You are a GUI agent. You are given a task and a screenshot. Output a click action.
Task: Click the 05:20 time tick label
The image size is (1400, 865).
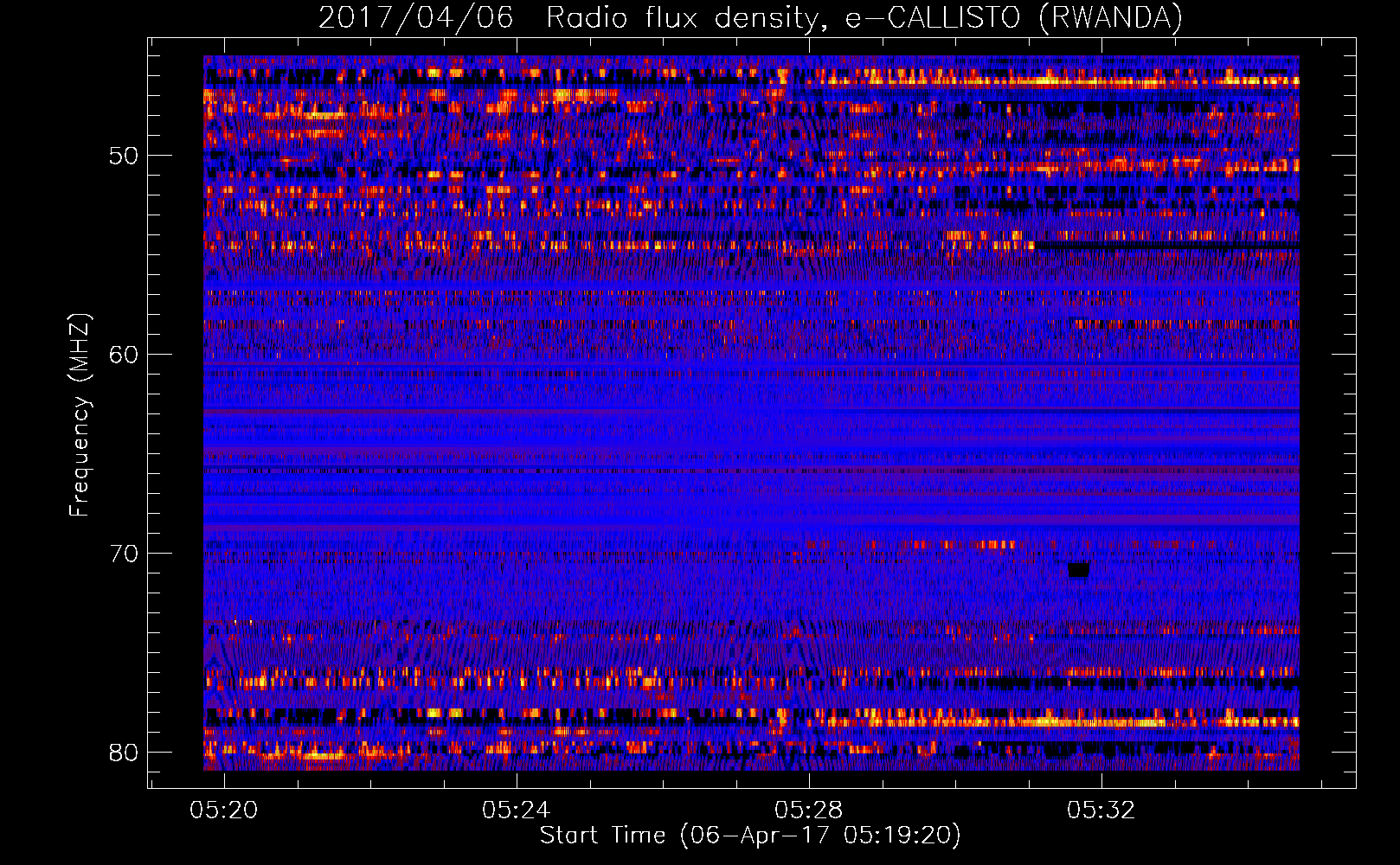click(224, 810)
